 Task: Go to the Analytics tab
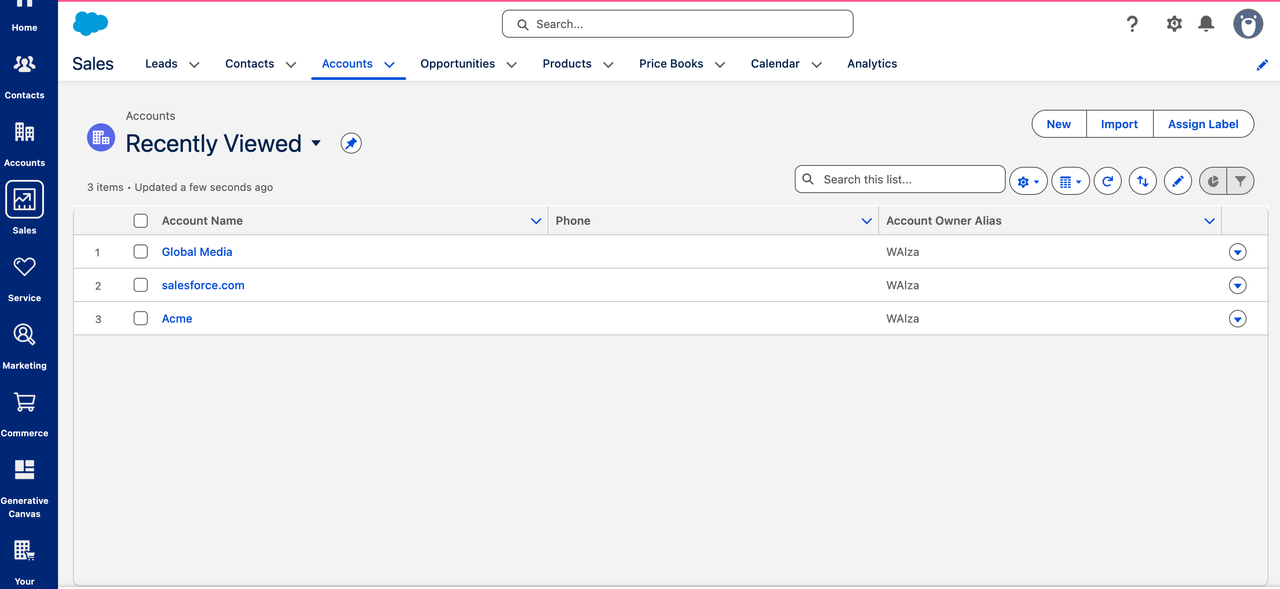[x=872, y=64]
